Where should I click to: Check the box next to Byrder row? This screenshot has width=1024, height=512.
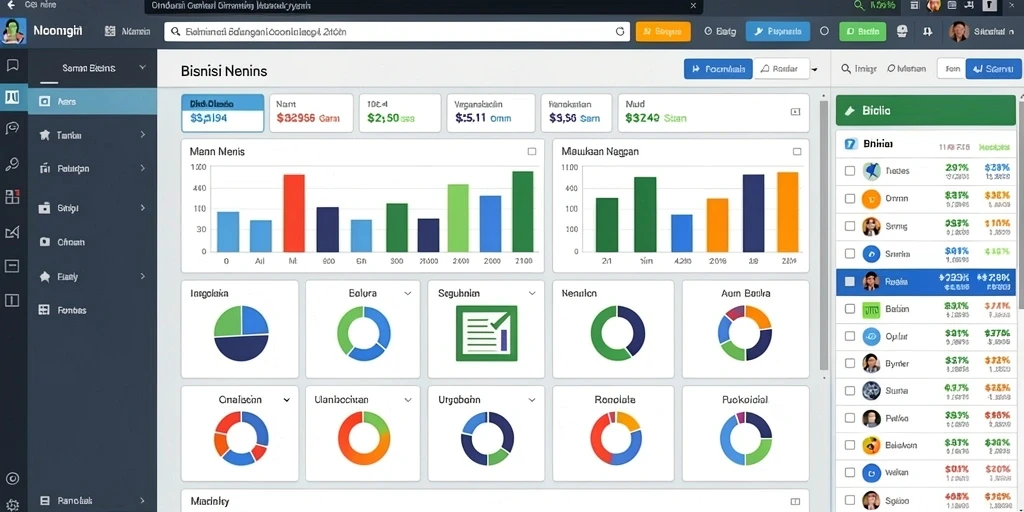850,363
